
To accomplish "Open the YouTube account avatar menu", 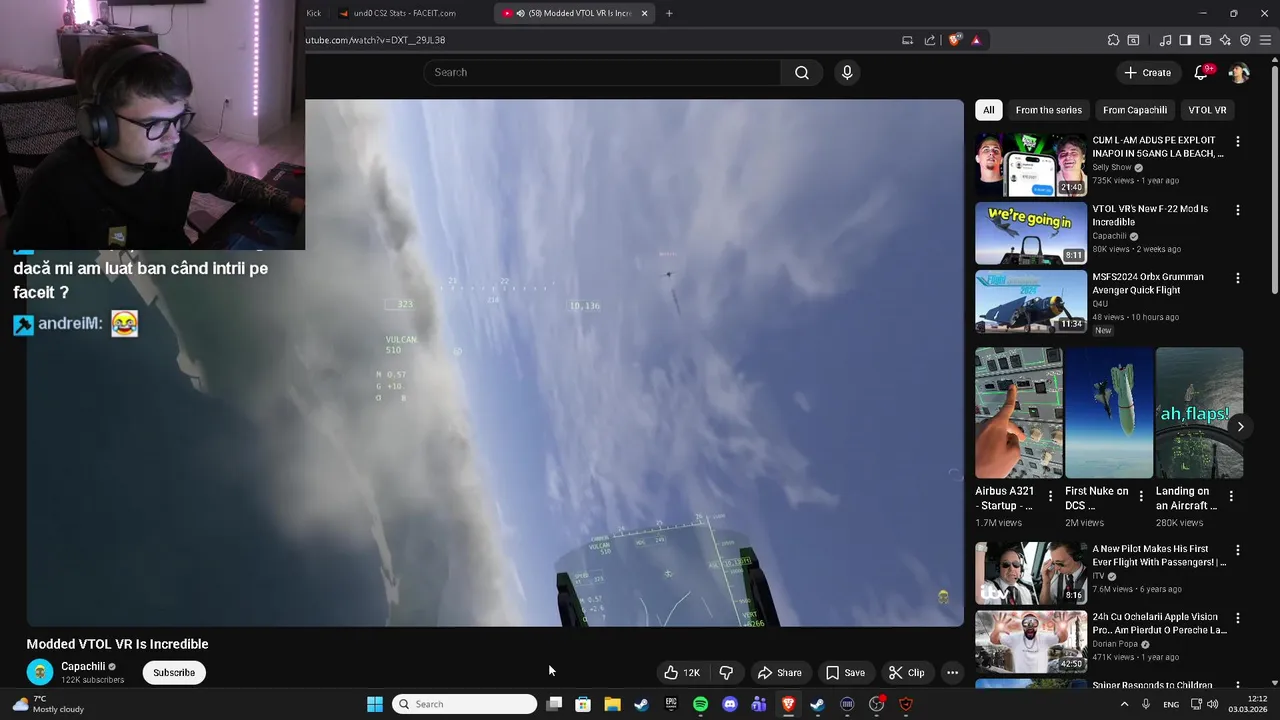I will click(1238, 72).
